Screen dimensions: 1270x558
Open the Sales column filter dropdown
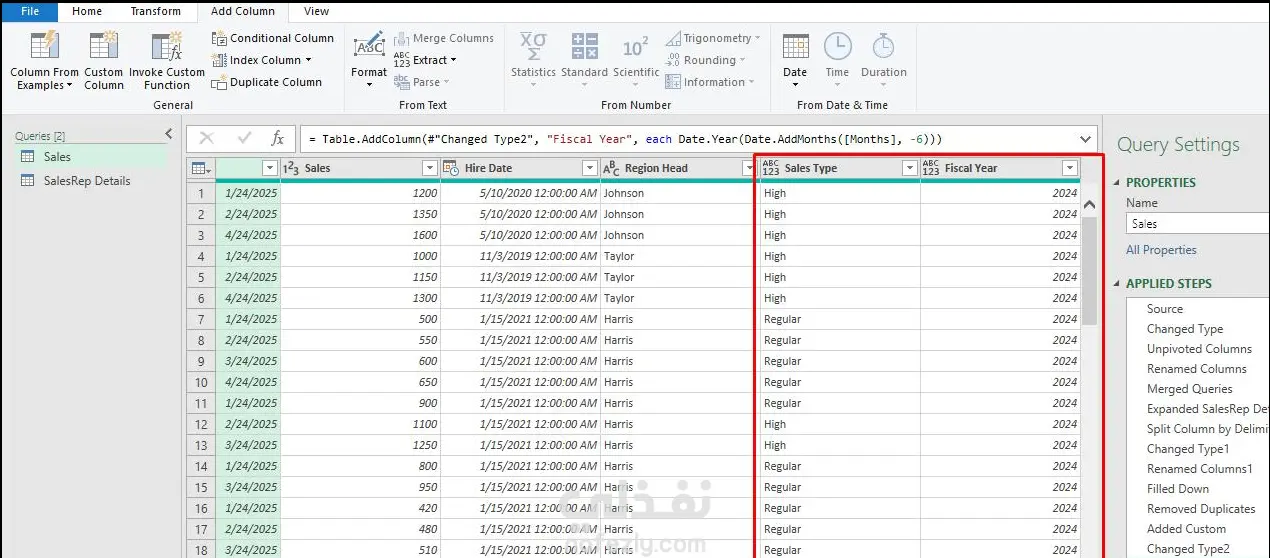[429, 168]
